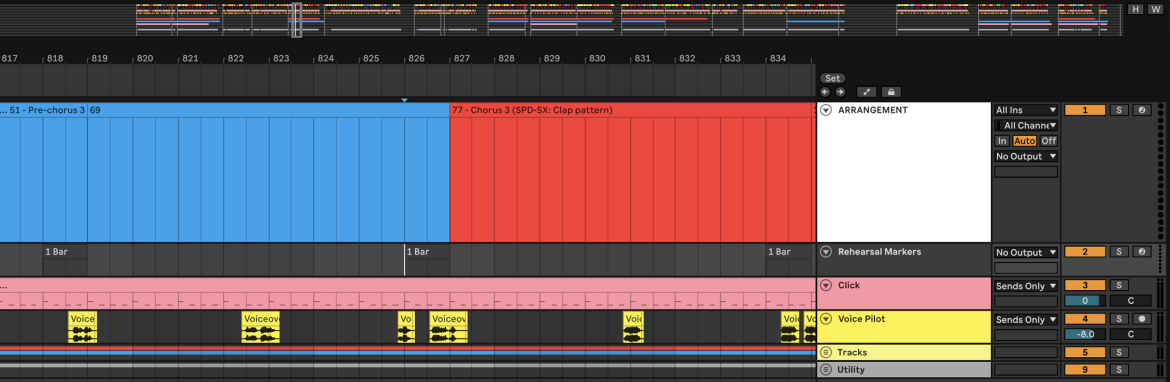Solo the Rehearsal Markers track
Screen dimensions: 1170x382
pyautogui.click(x=1119, y=252)
